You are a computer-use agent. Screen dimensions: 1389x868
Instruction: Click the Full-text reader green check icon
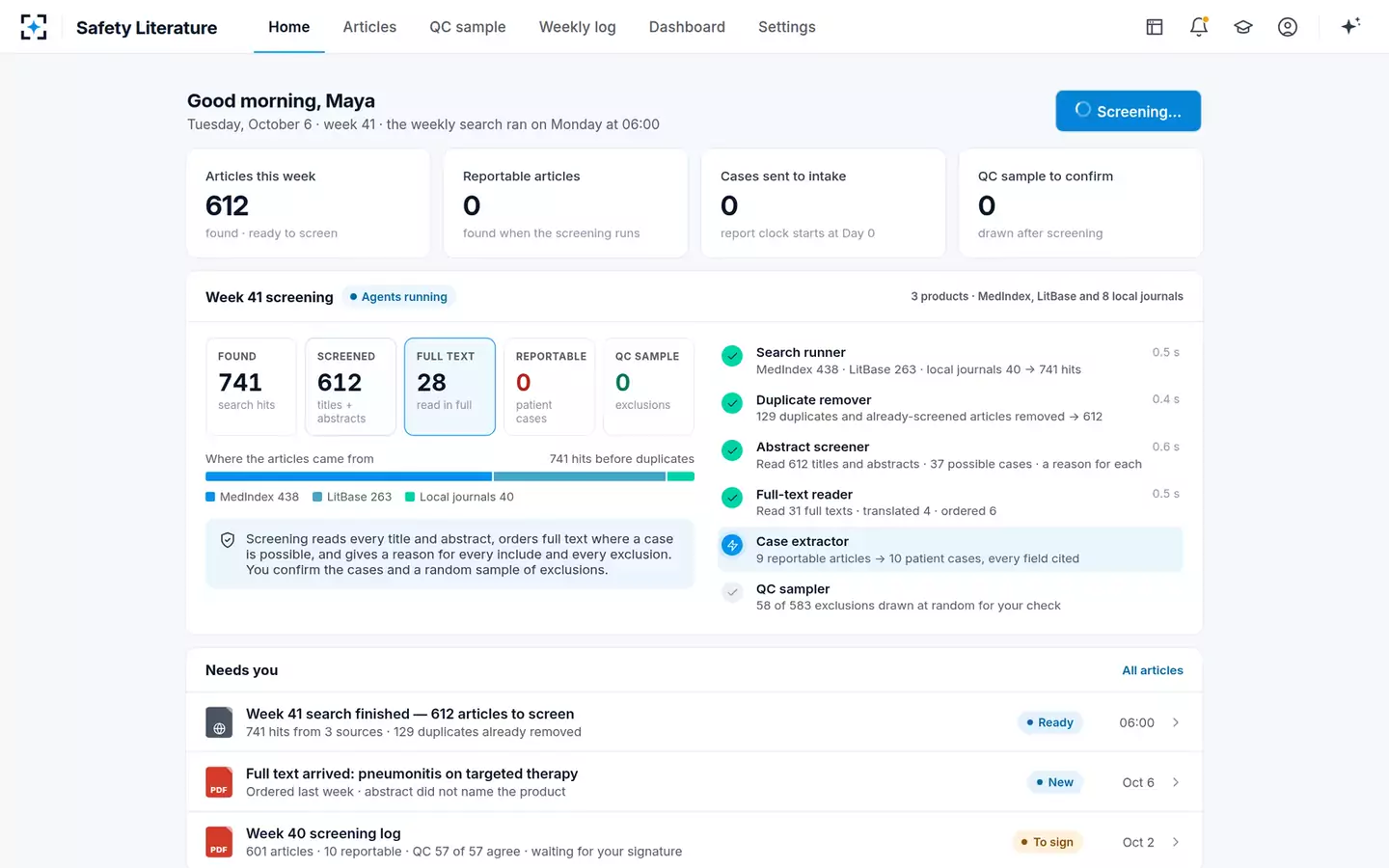click(x=732, y=498)
